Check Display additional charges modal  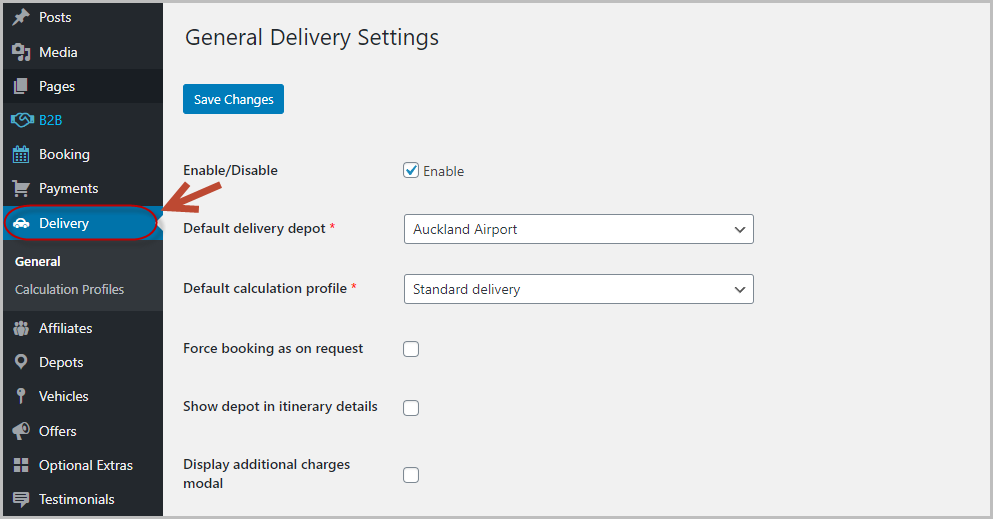point(411,475)
